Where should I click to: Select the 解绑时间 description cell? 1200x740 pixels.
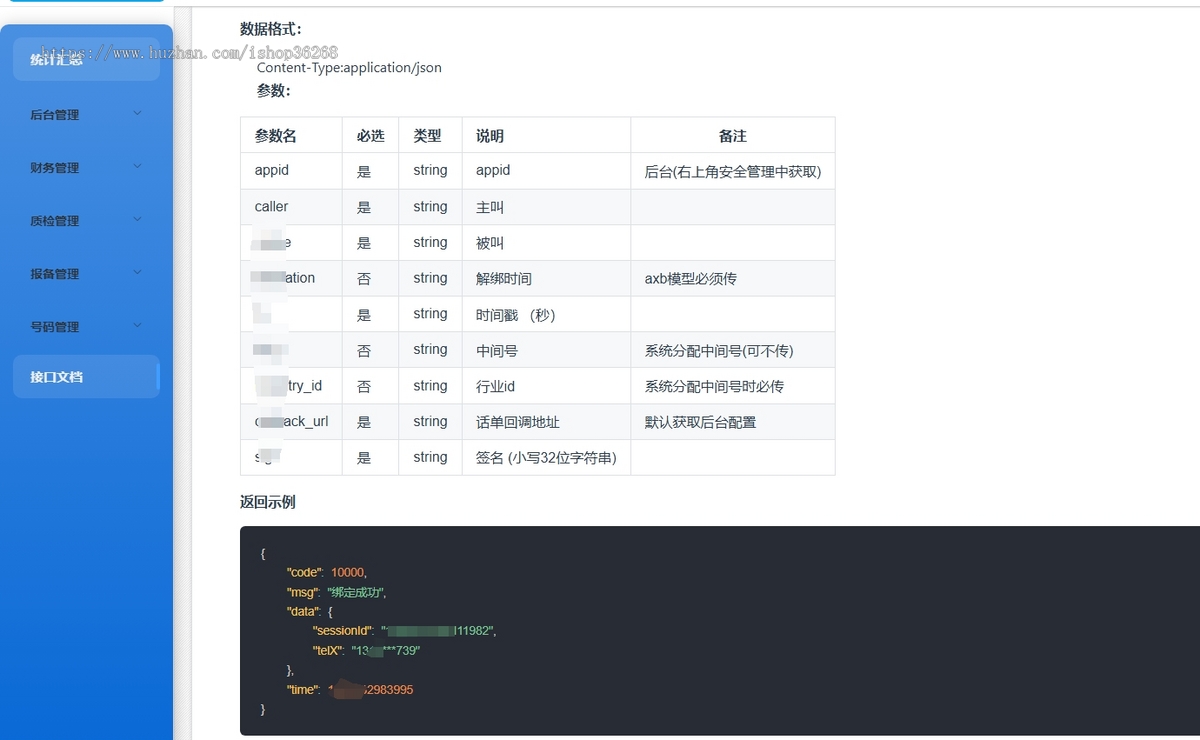click(x=546, y=279)
